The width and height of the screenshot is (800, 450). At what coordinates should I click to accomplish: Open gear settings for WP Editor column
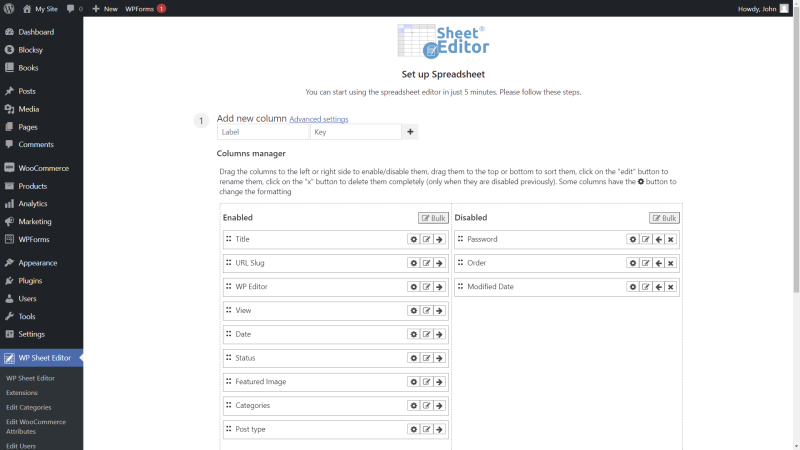414,287
